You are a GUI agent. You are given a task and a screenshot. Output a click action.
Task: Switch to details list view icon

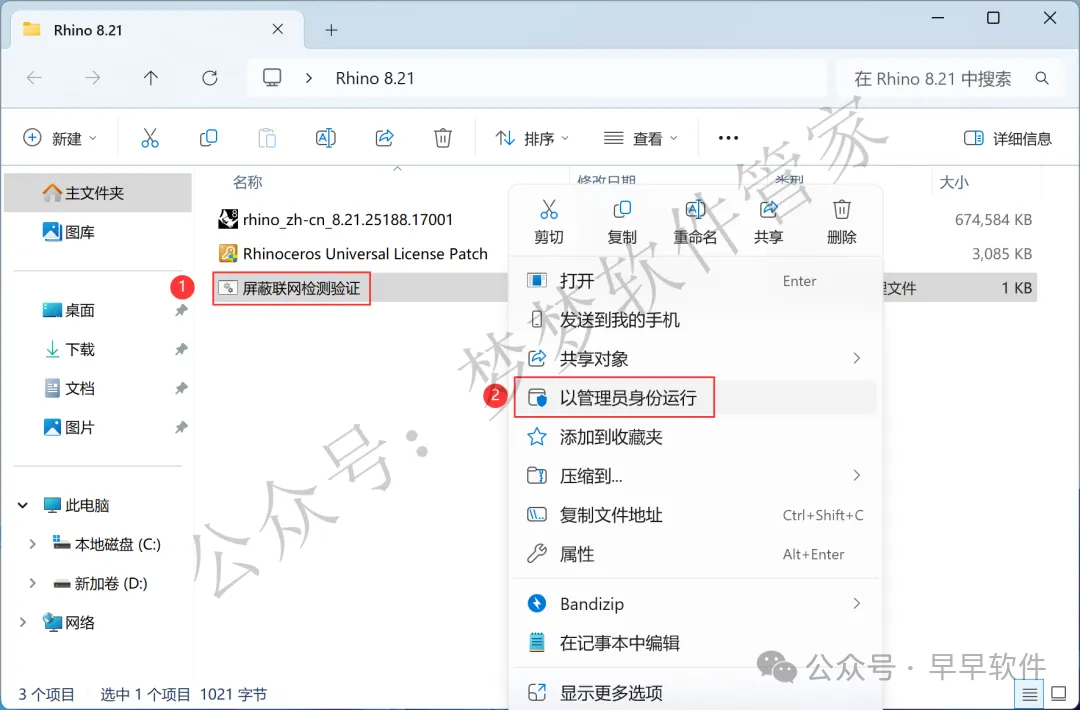coord(1029,694)
